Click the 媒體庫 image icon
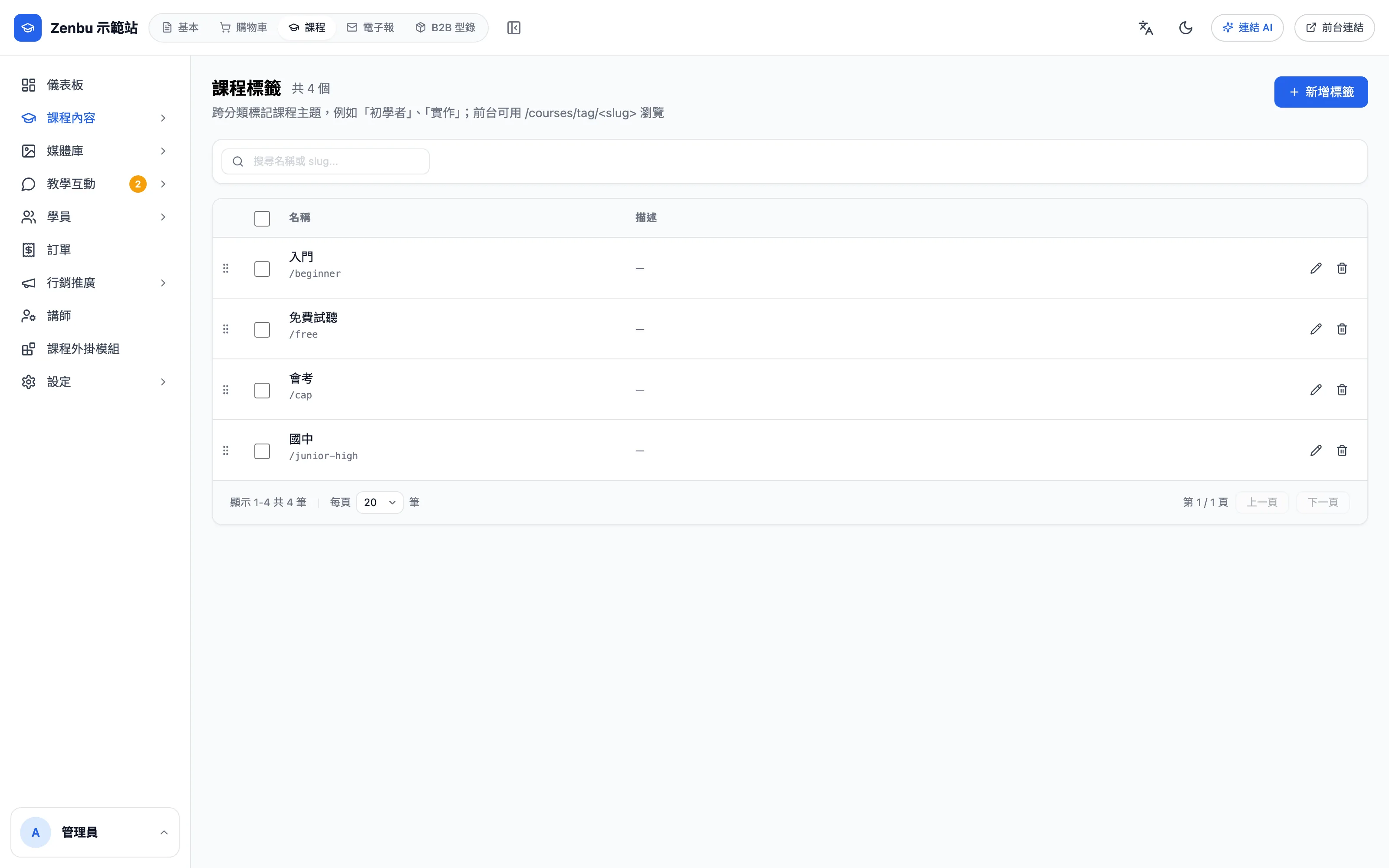Image resolution: width=1389 pixels, height=868 pixels. tap(29, 151)
